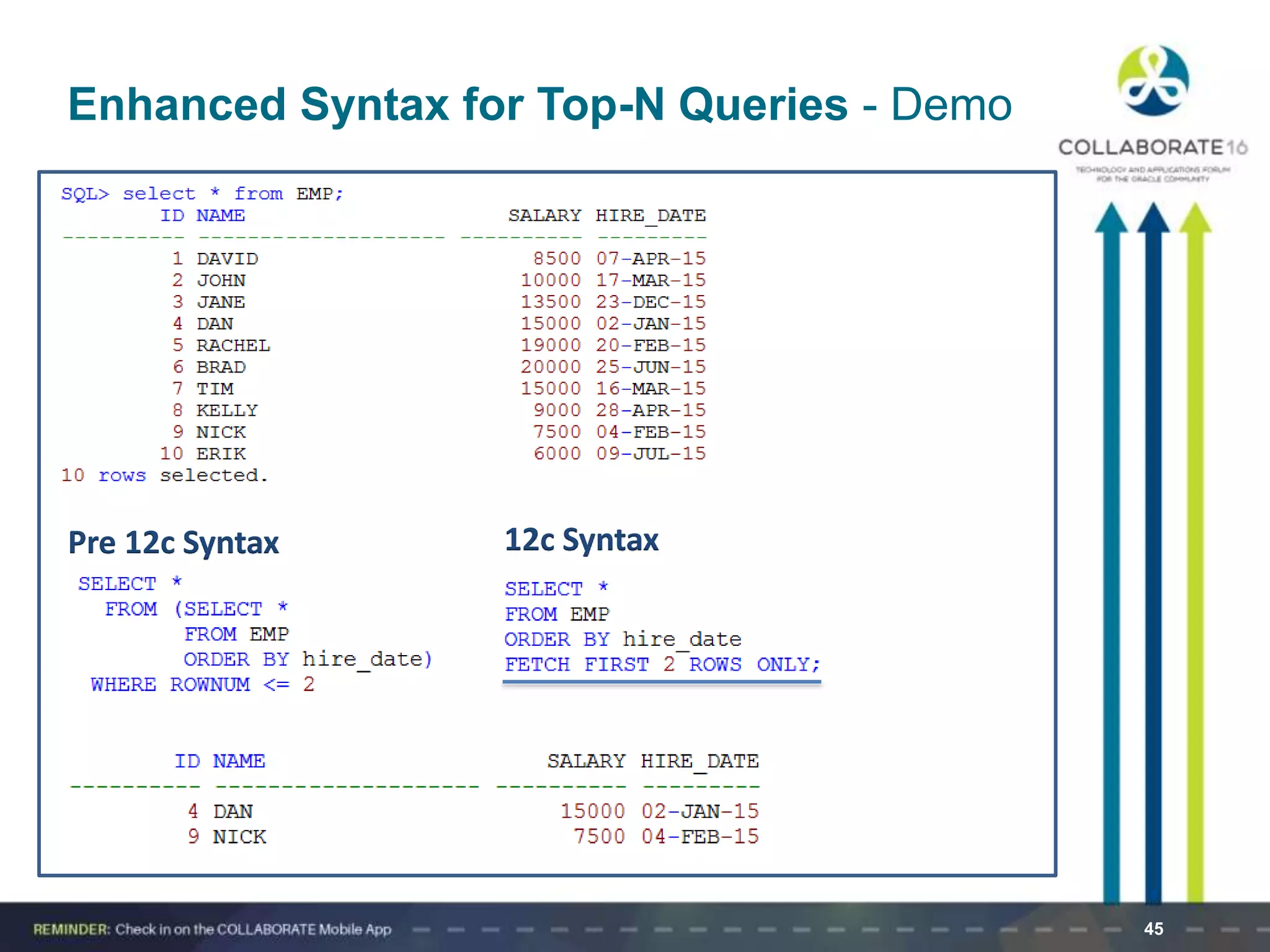Select the DAVID row in the EMP table
The width and height of the screenshot is (1270, 952).
tap(439, 258)
